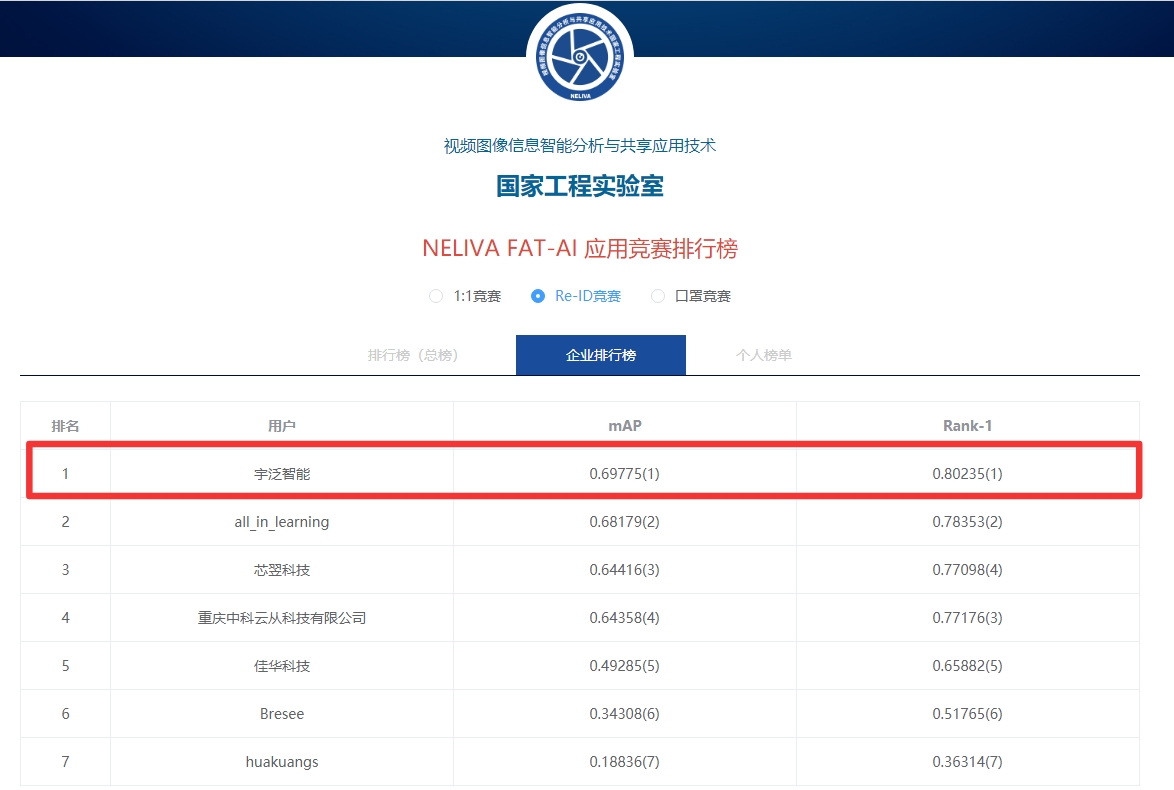Click the 排名 column header
This screenshot has width=1174, height=790.
[65, 426]
